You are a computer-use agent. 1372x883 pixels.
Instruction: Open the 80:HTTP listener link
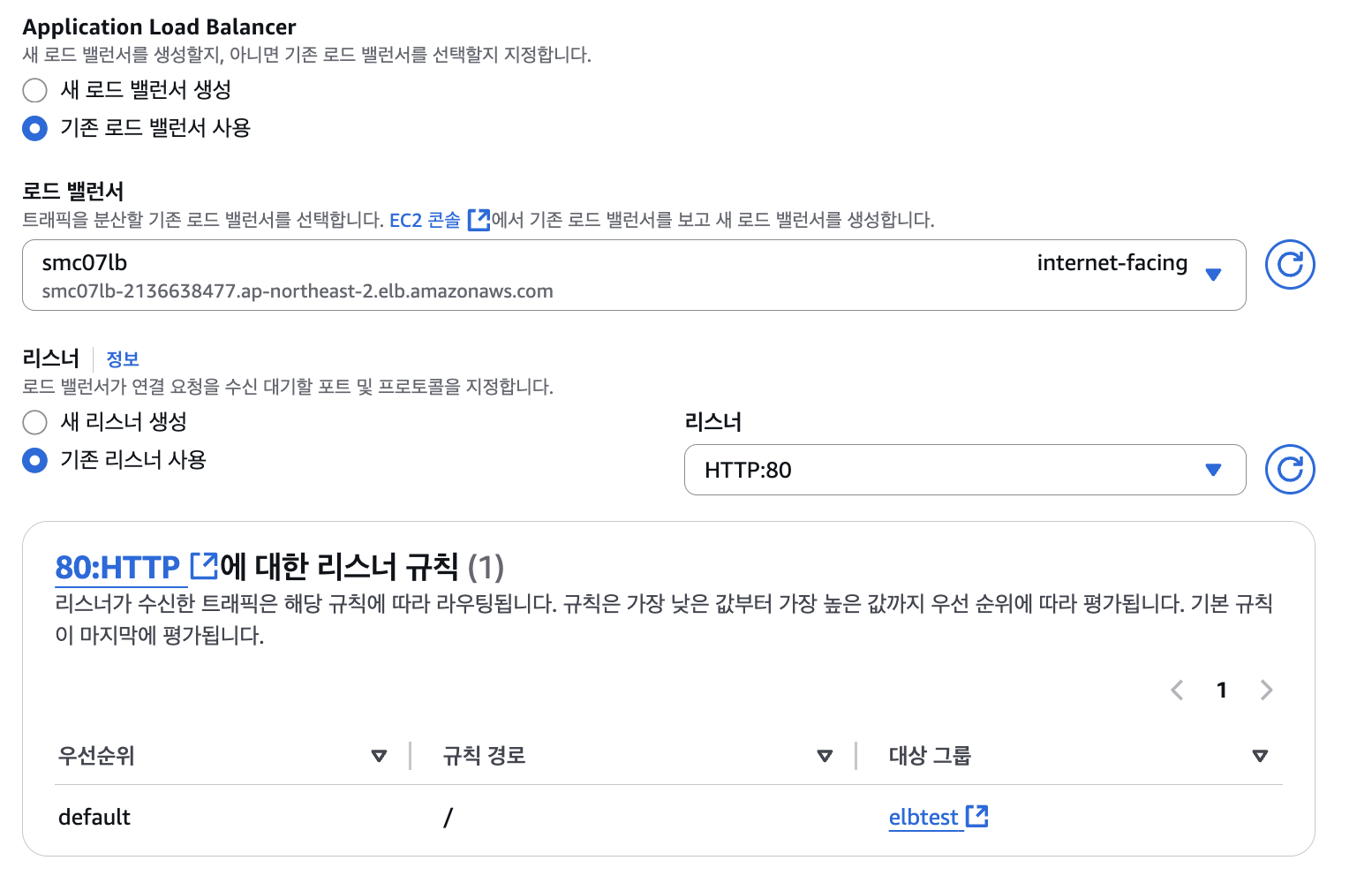click(117, 567)
